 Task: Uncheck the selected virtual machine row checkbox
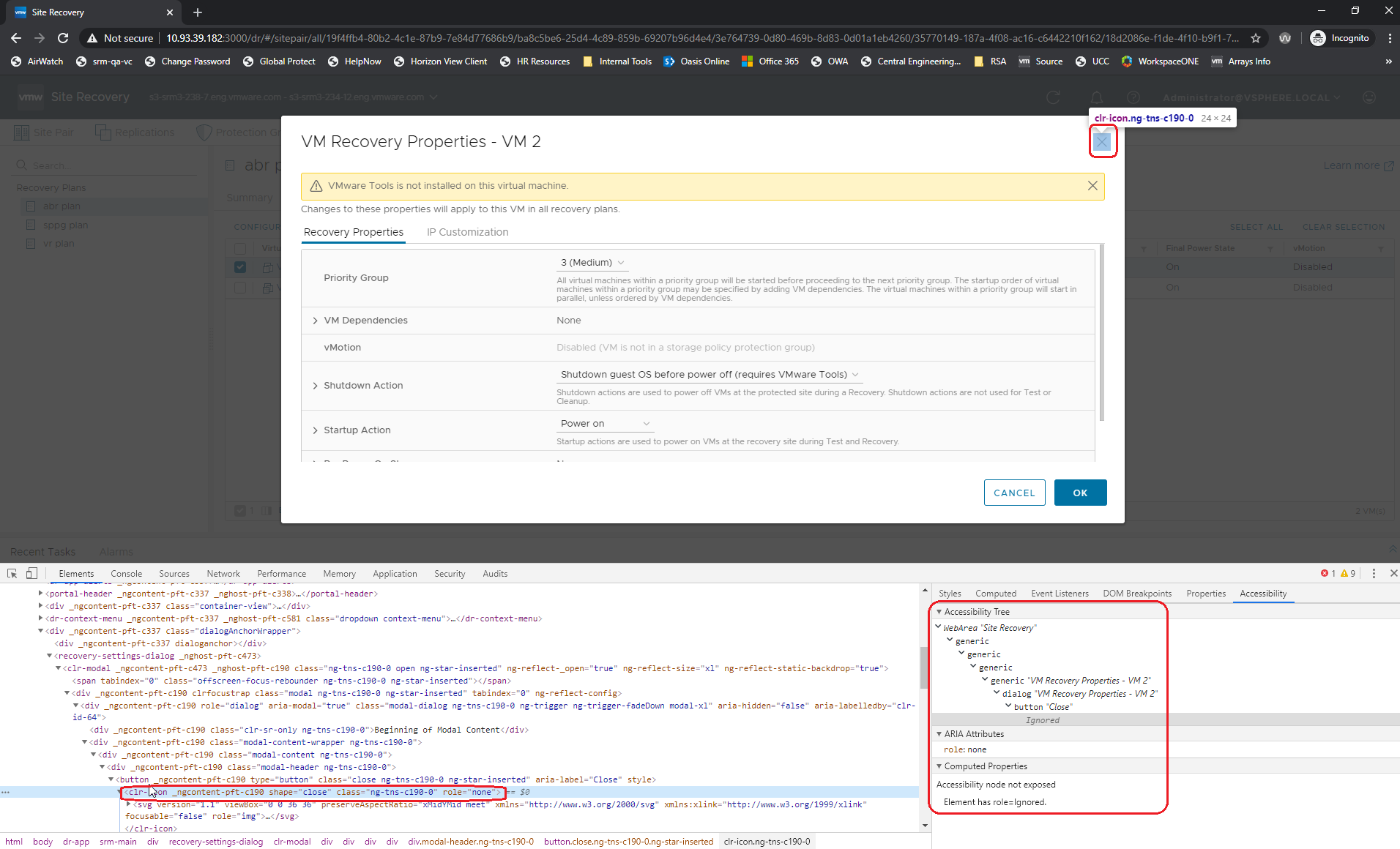click(240, 267)
